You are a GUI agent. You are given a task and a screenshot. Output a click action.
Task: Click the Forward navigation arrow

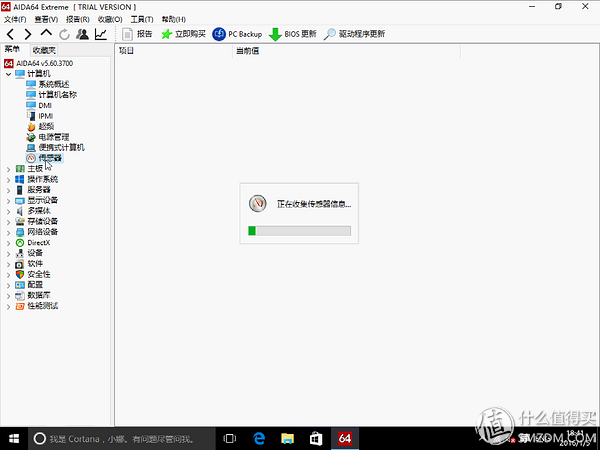(28, 34)
